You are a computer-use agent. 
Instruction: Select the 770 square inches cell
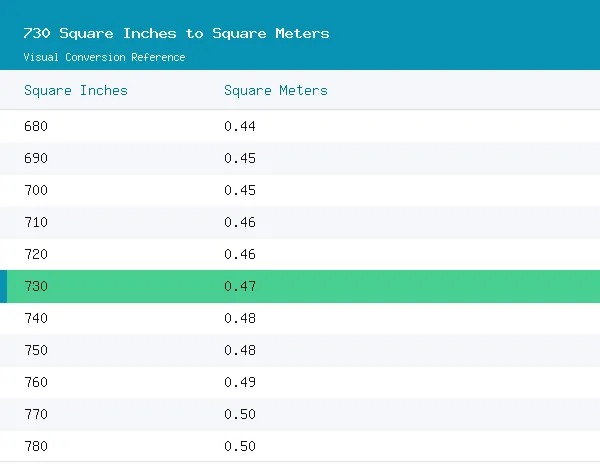tap(36, 414)
